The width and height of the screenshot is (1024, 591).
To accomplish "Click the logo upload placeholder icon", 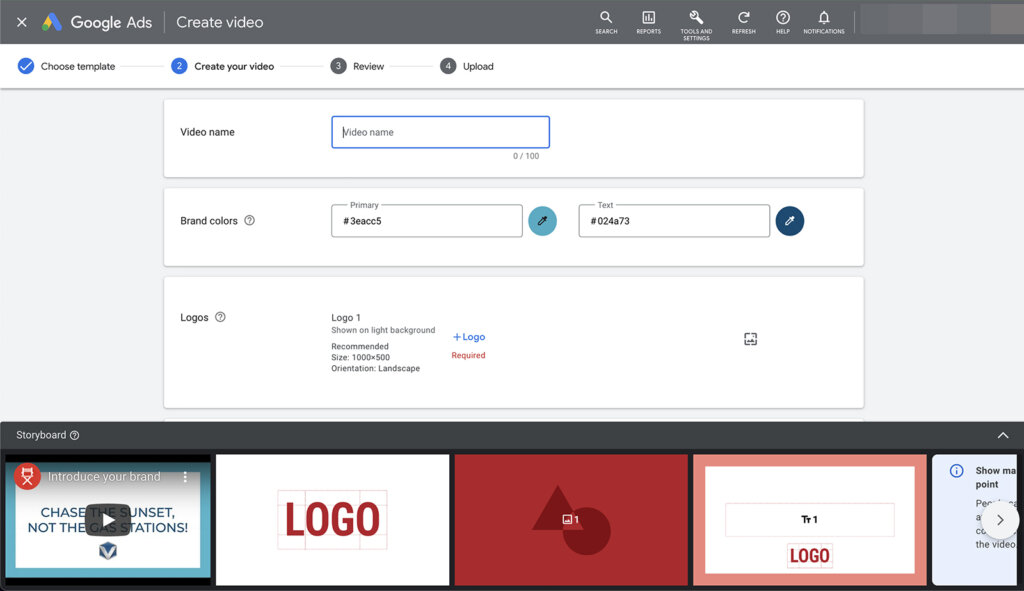I will click(x=750, y=339).
